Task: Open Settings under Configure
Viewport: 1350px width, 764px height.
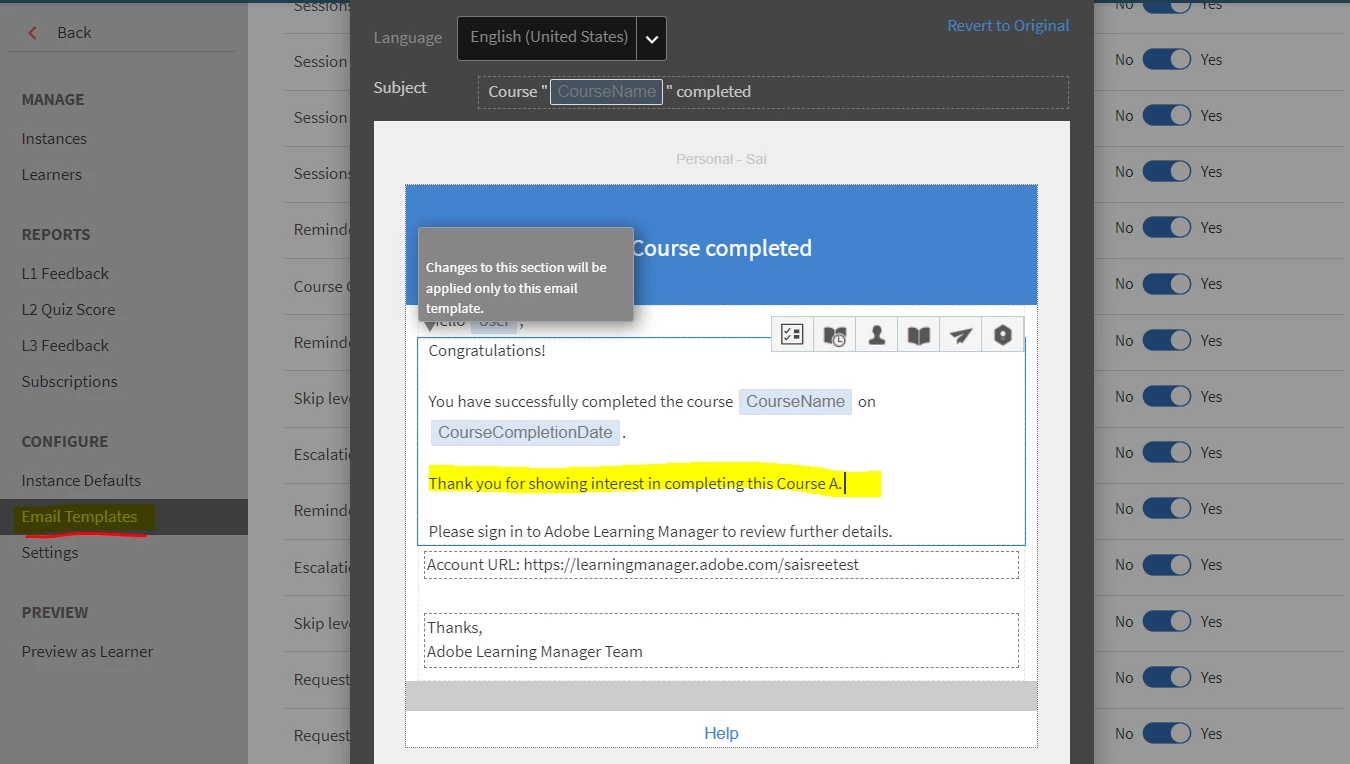Action: [50, 553]
